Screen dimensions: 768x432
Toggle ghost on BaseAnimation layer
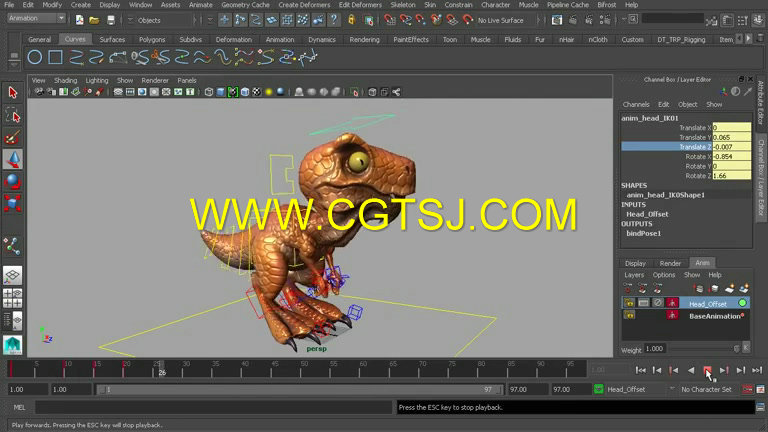(672, 315)
